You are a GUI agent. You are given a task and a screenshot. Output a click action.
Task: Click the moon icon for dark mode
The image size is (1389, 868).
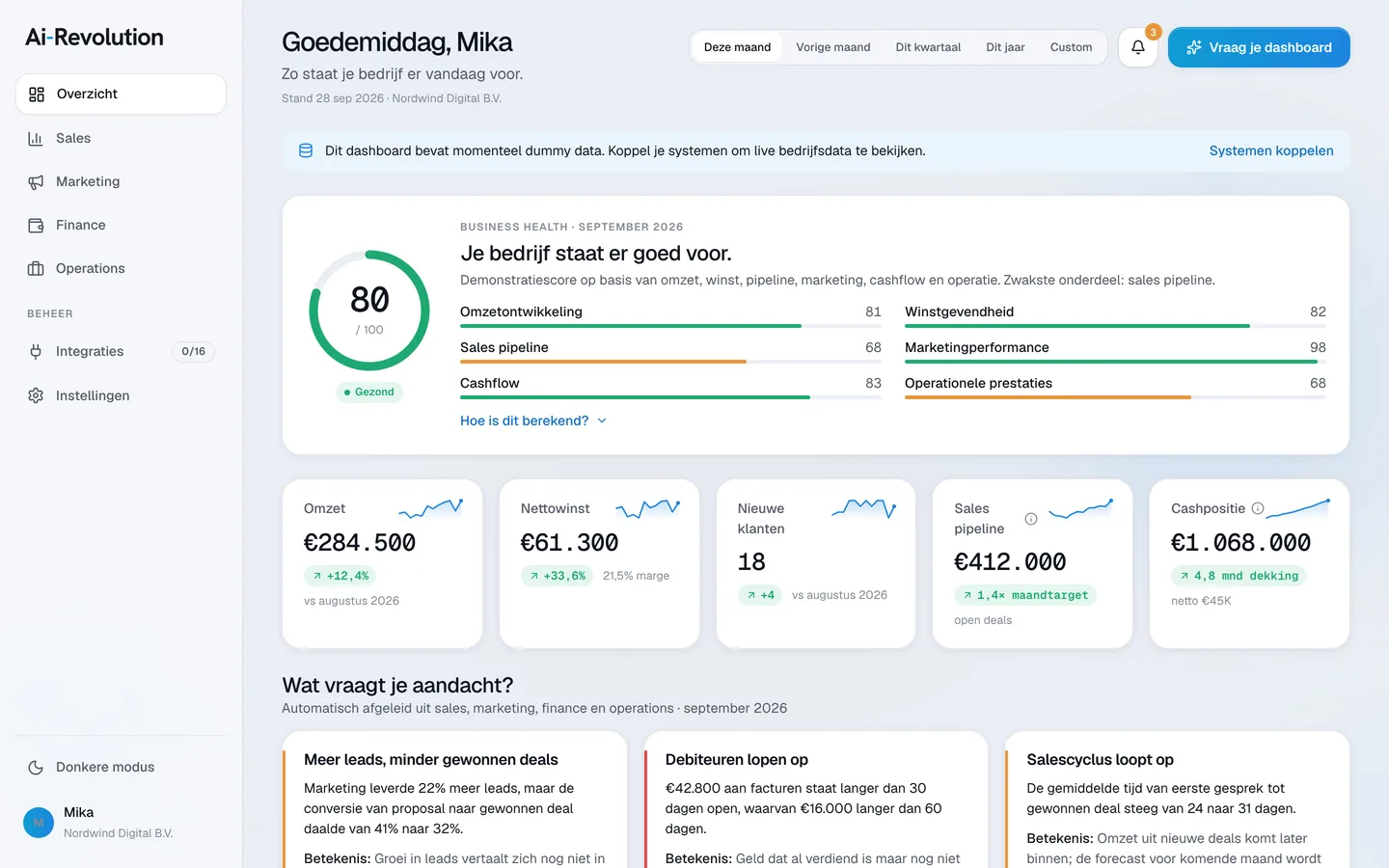pyautogui.click(x=36, y=767)
